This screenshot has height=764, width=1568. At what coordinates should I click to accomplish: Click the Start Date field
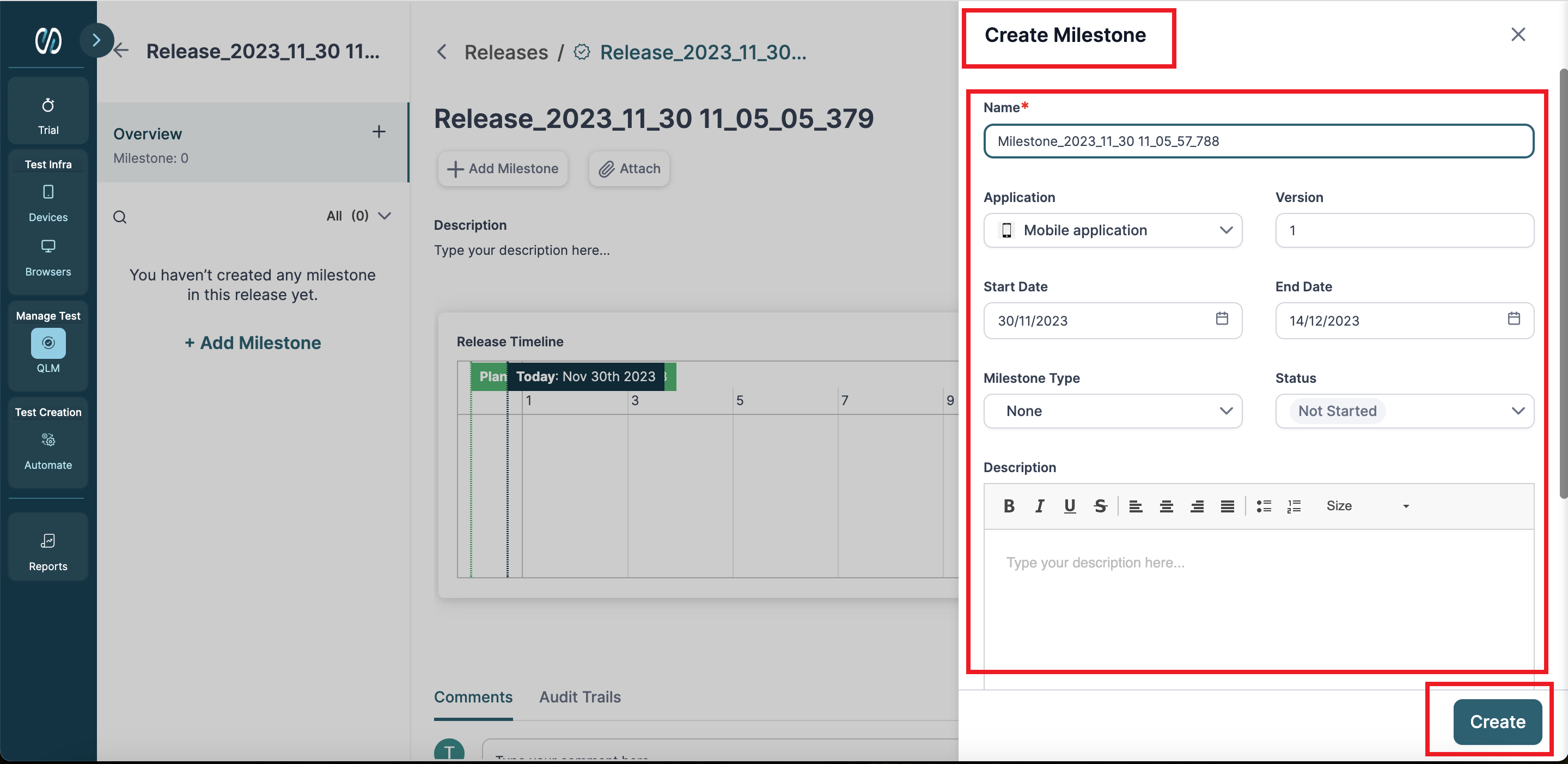[1113, 321]
